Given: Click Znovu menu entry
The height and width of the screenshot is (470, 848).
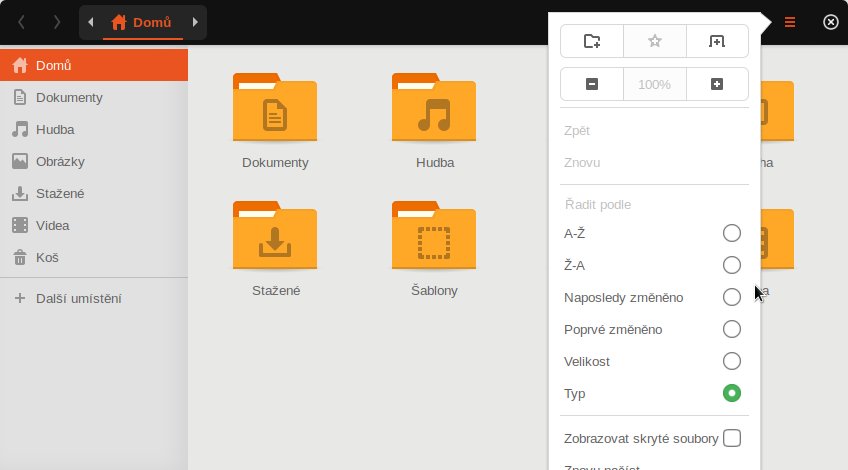Looking at the screenshot, I should pos(652,163).
